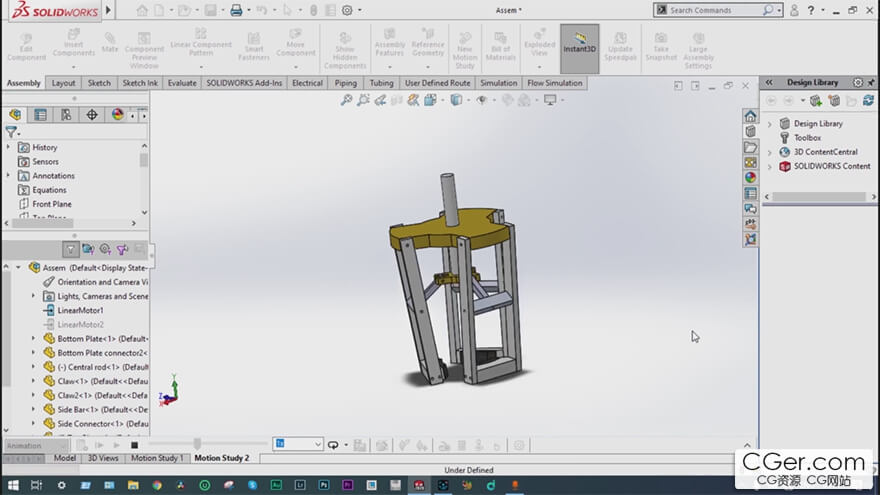Viewport: 880px width, 495px height.
Task: Open the playback speed combo box
Action: pyautogui.click(x=297, y=444)
